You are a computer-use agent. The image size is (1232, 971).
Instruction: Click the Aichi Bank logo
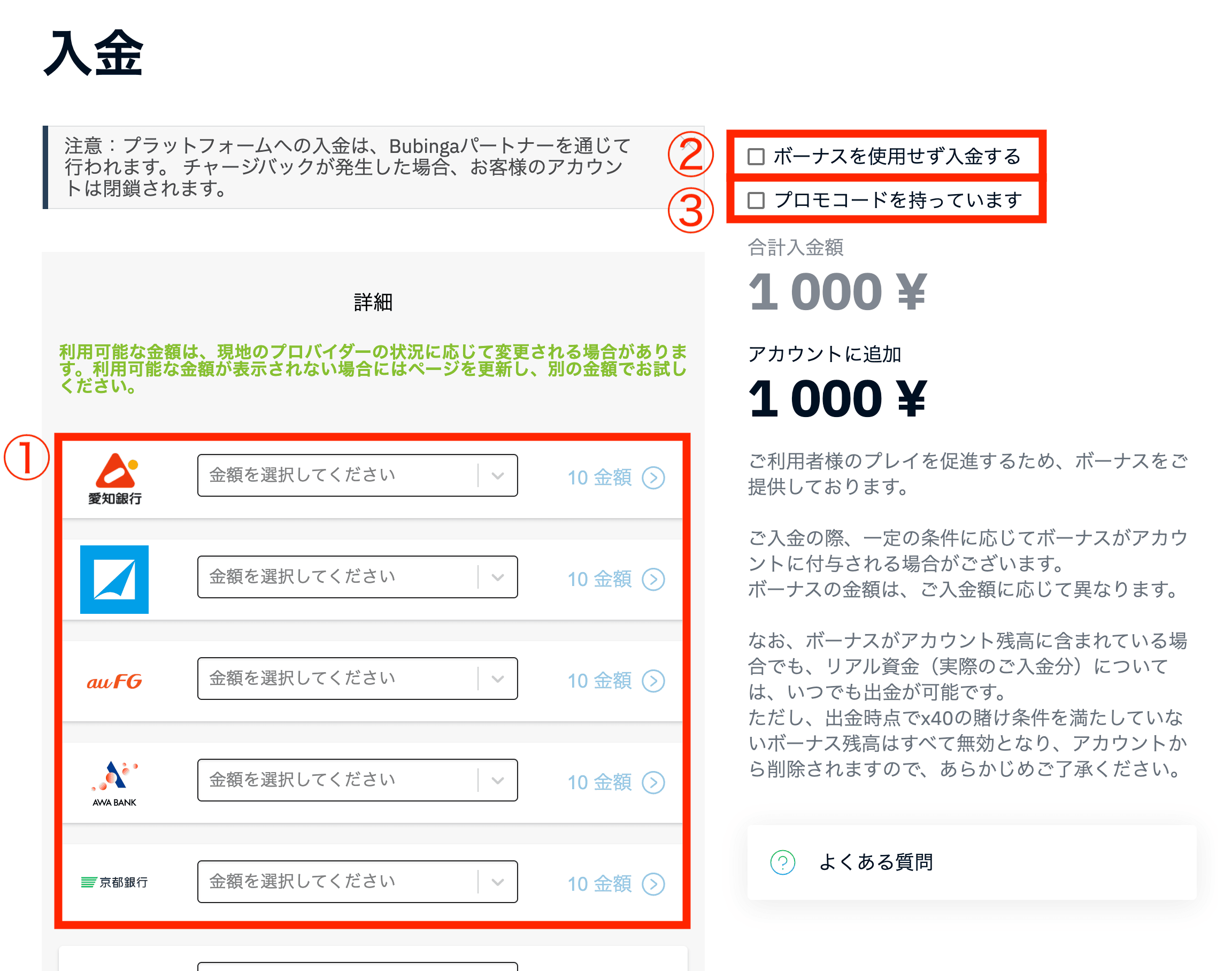tap(114, 478)
